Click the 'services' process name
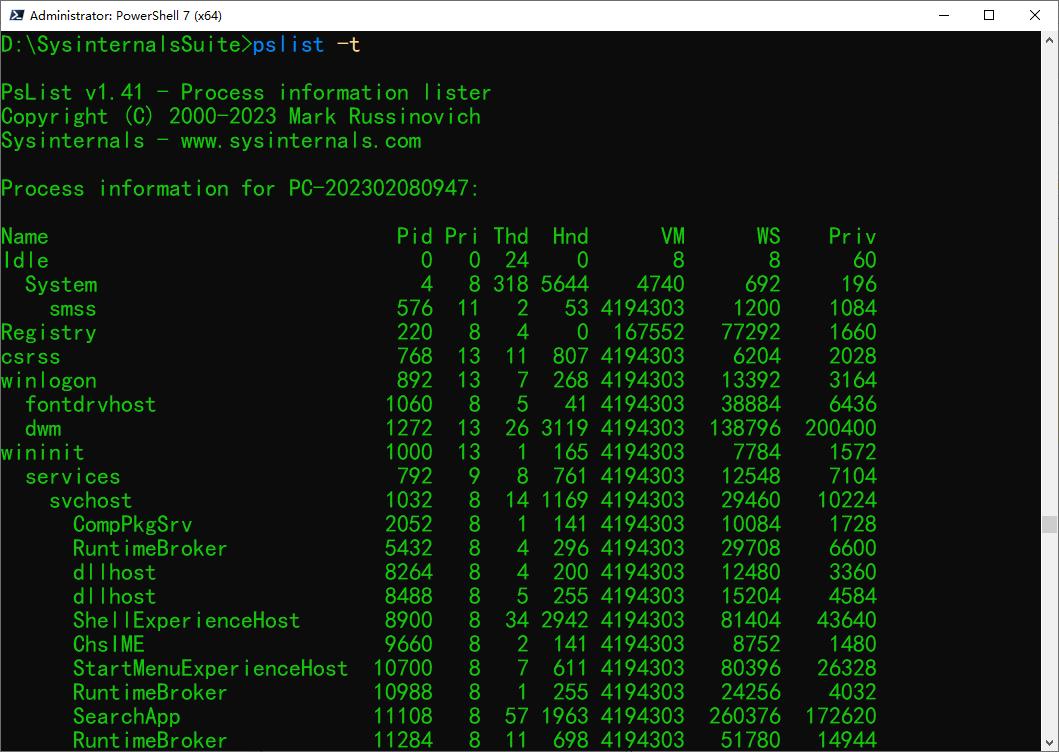The width and height of the screenshot is (1059, 752). [73, 477]
